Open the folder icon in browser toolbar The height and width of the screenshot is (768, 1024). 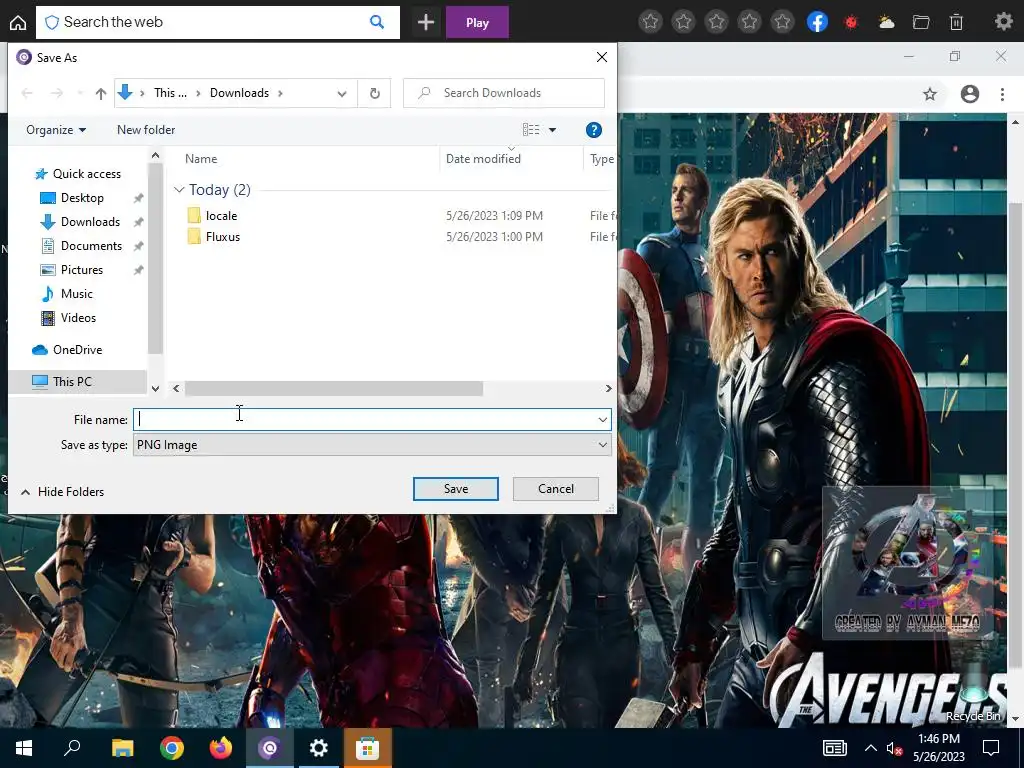tap(921, 23)
